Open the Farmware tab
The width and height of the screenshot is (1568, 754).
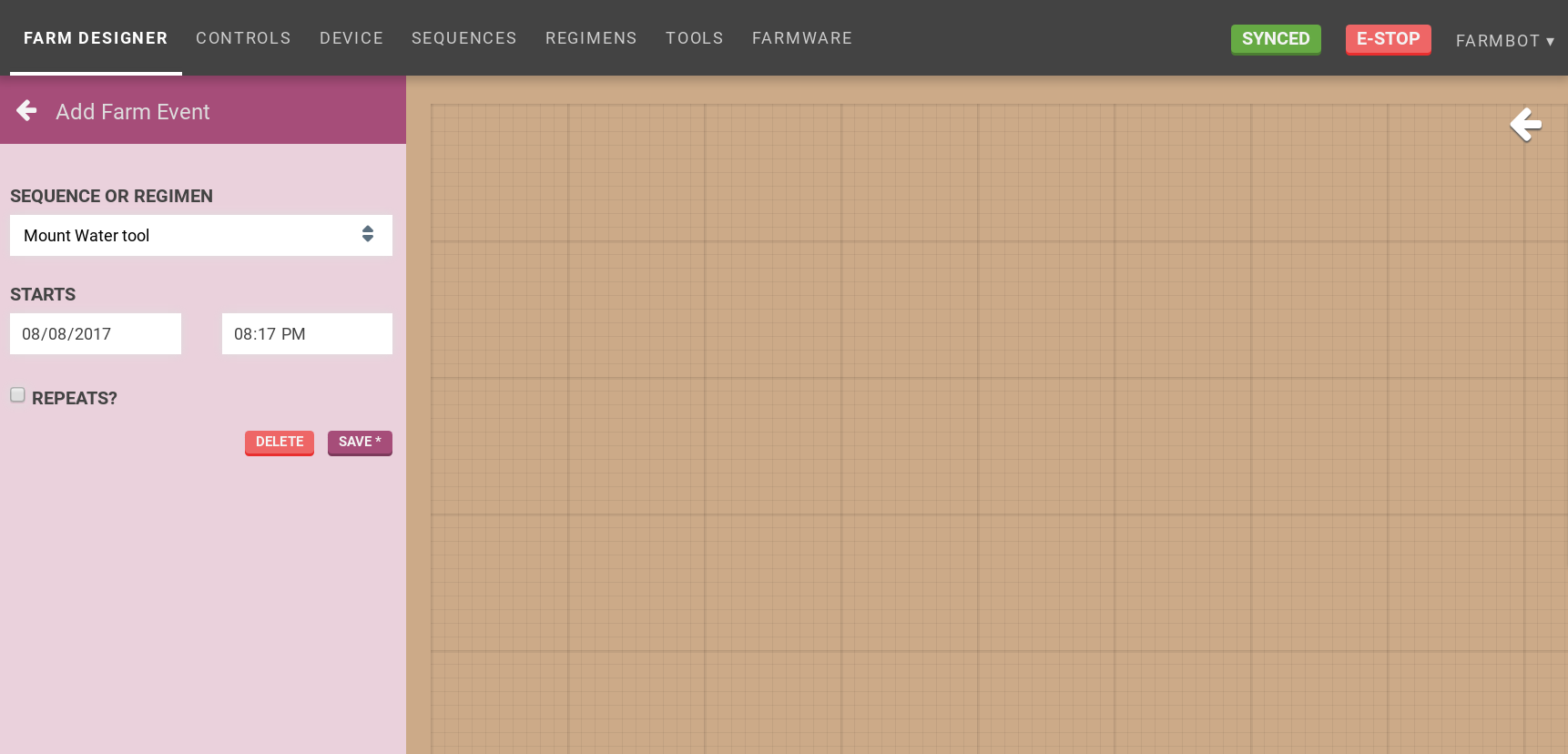point(801,38)
